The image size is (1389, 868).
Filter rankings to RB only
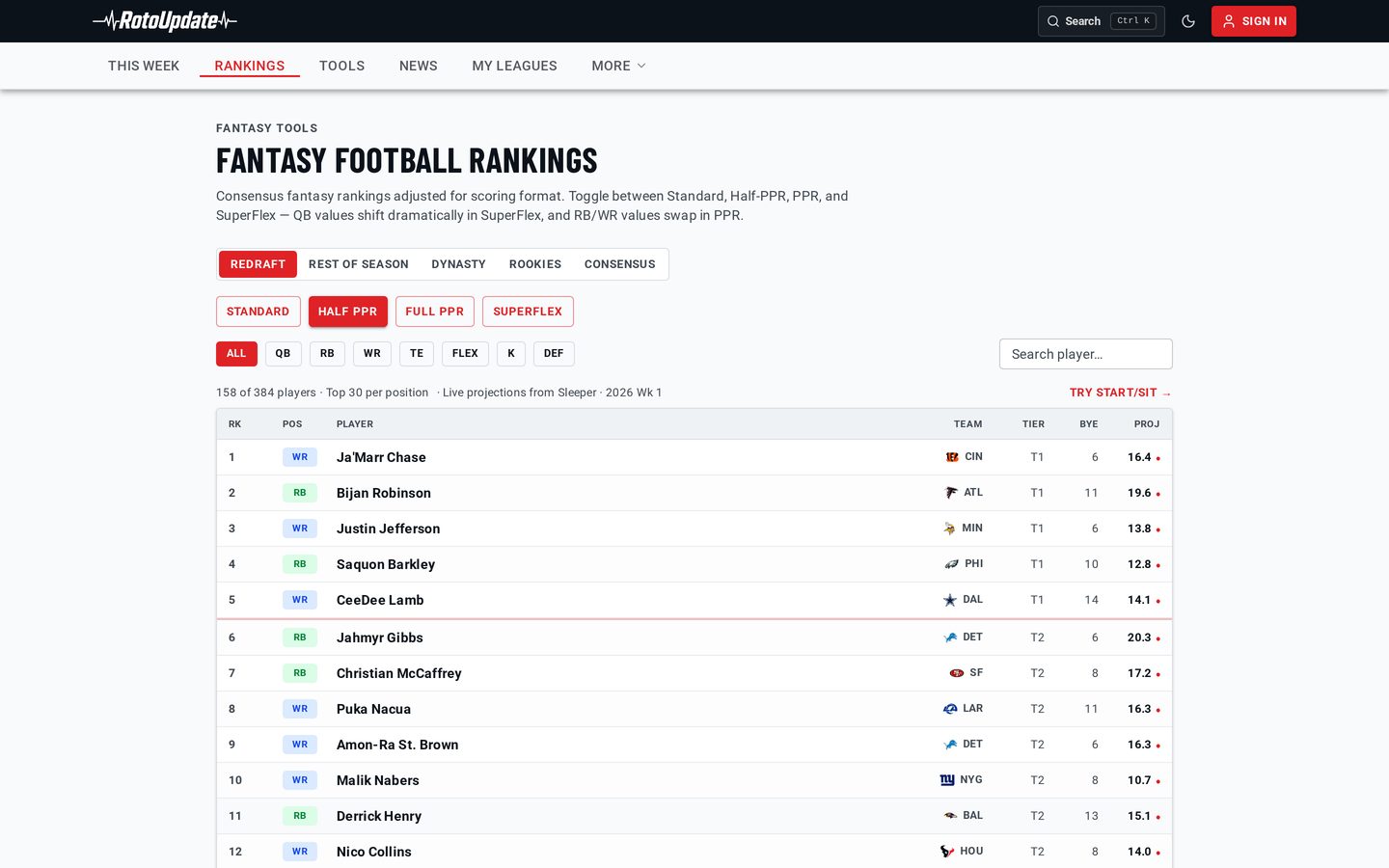tap(327, 354)
